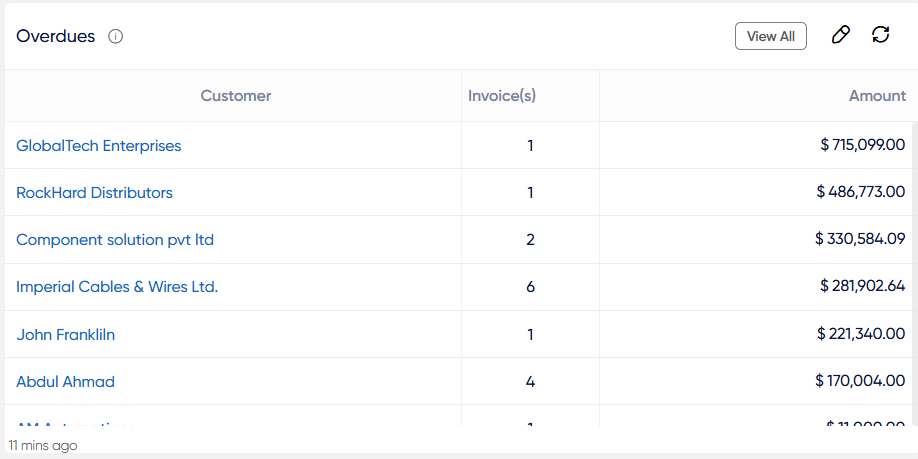Open RockHard Distributors customer link
The image size is (918, 459).
[x=94, y=193]
